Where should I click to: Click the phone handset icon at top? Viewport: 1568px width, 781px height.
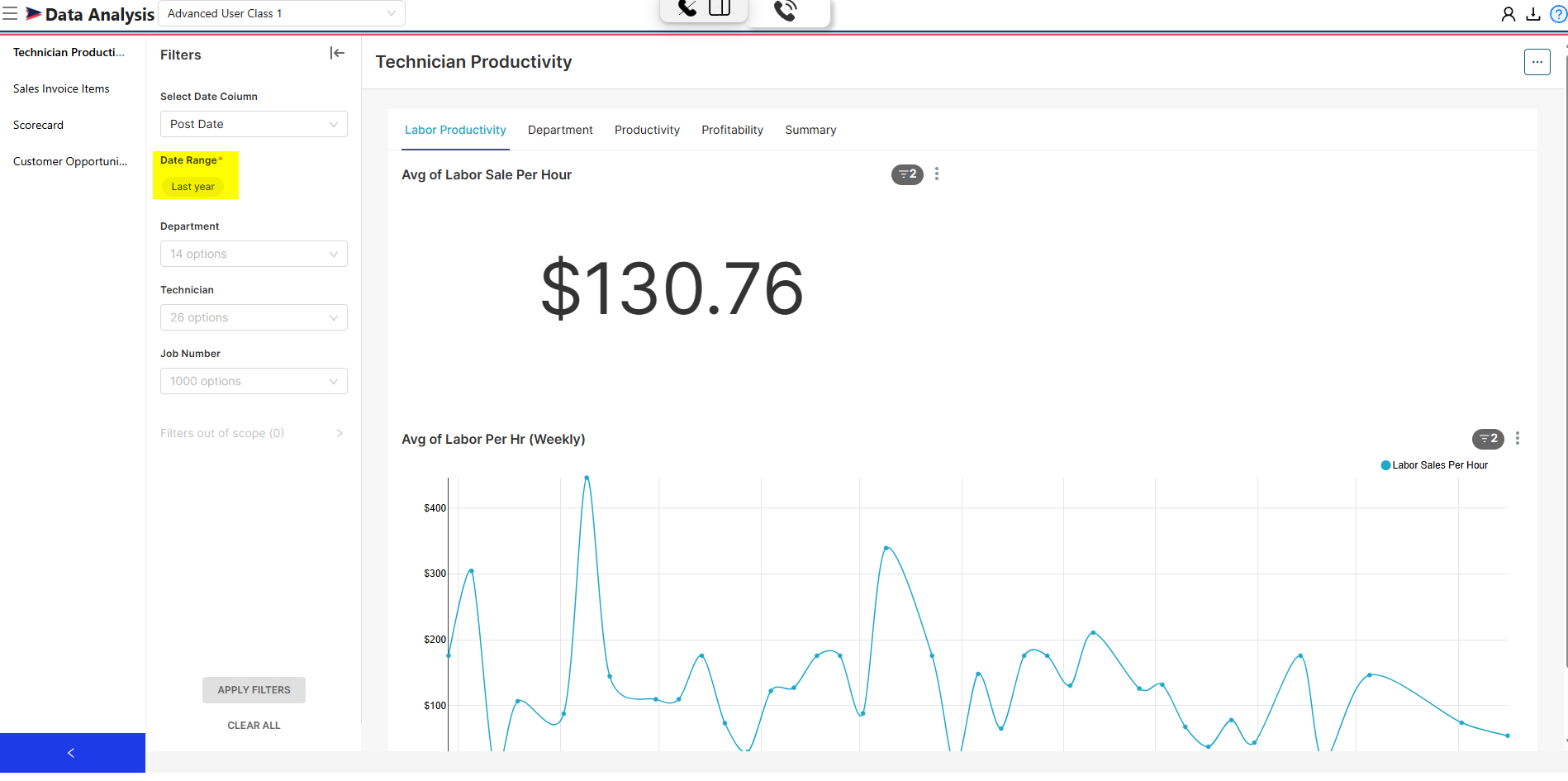click(687, 8)
